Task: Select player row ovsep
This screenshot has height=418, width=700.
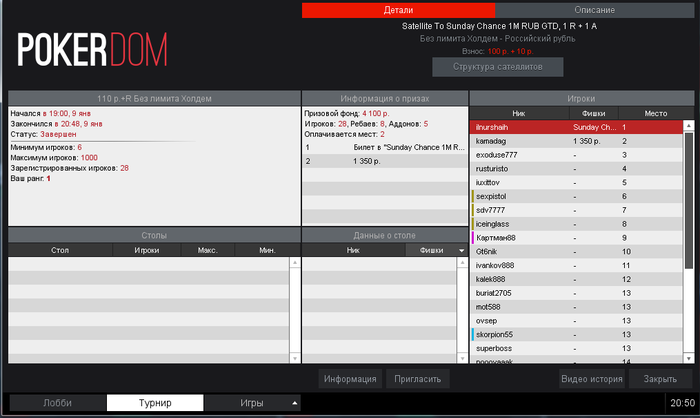Action: tap(576, 321)
